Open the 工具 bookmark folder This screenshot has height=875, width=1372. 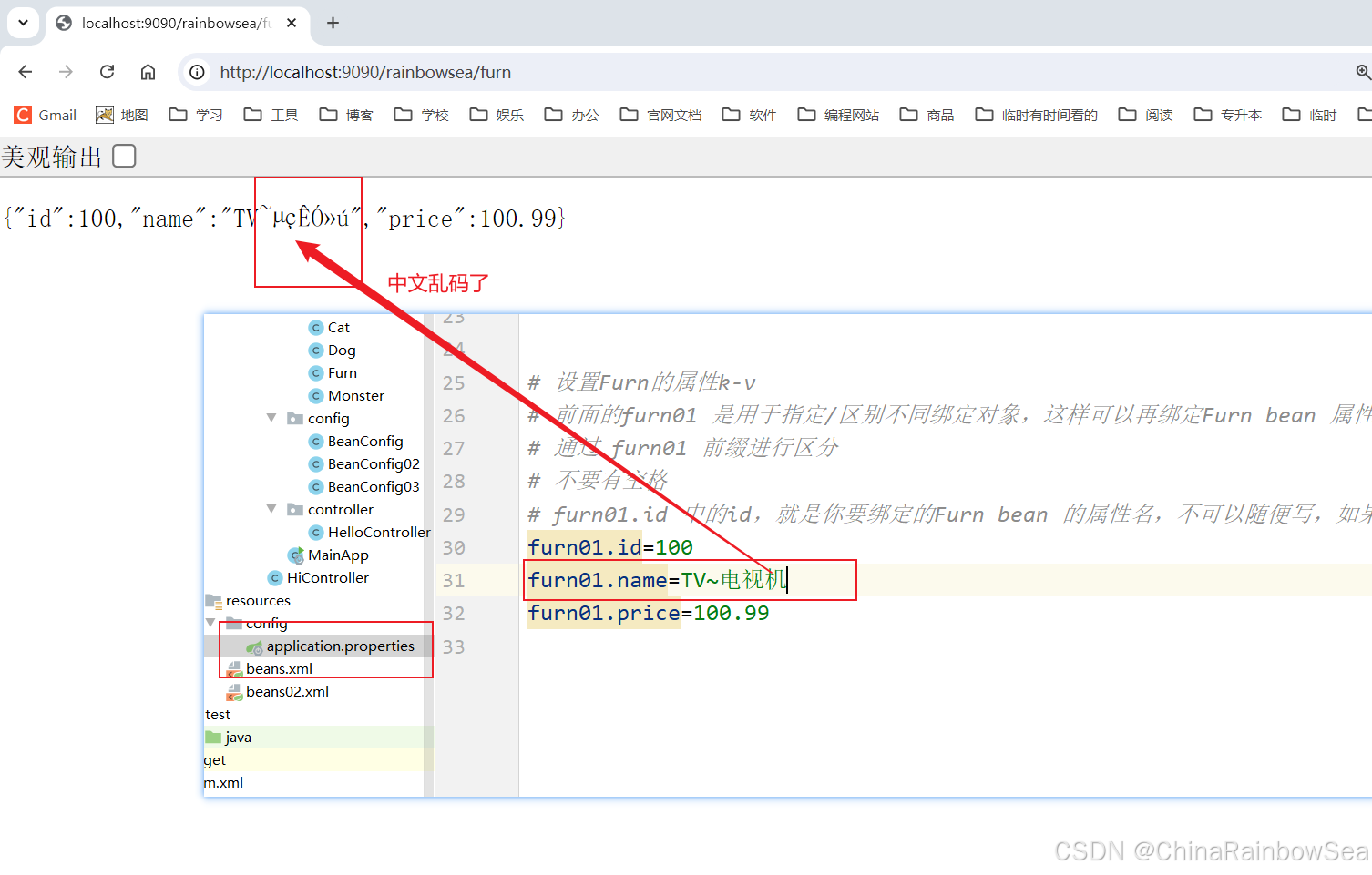tap(271, 115)
